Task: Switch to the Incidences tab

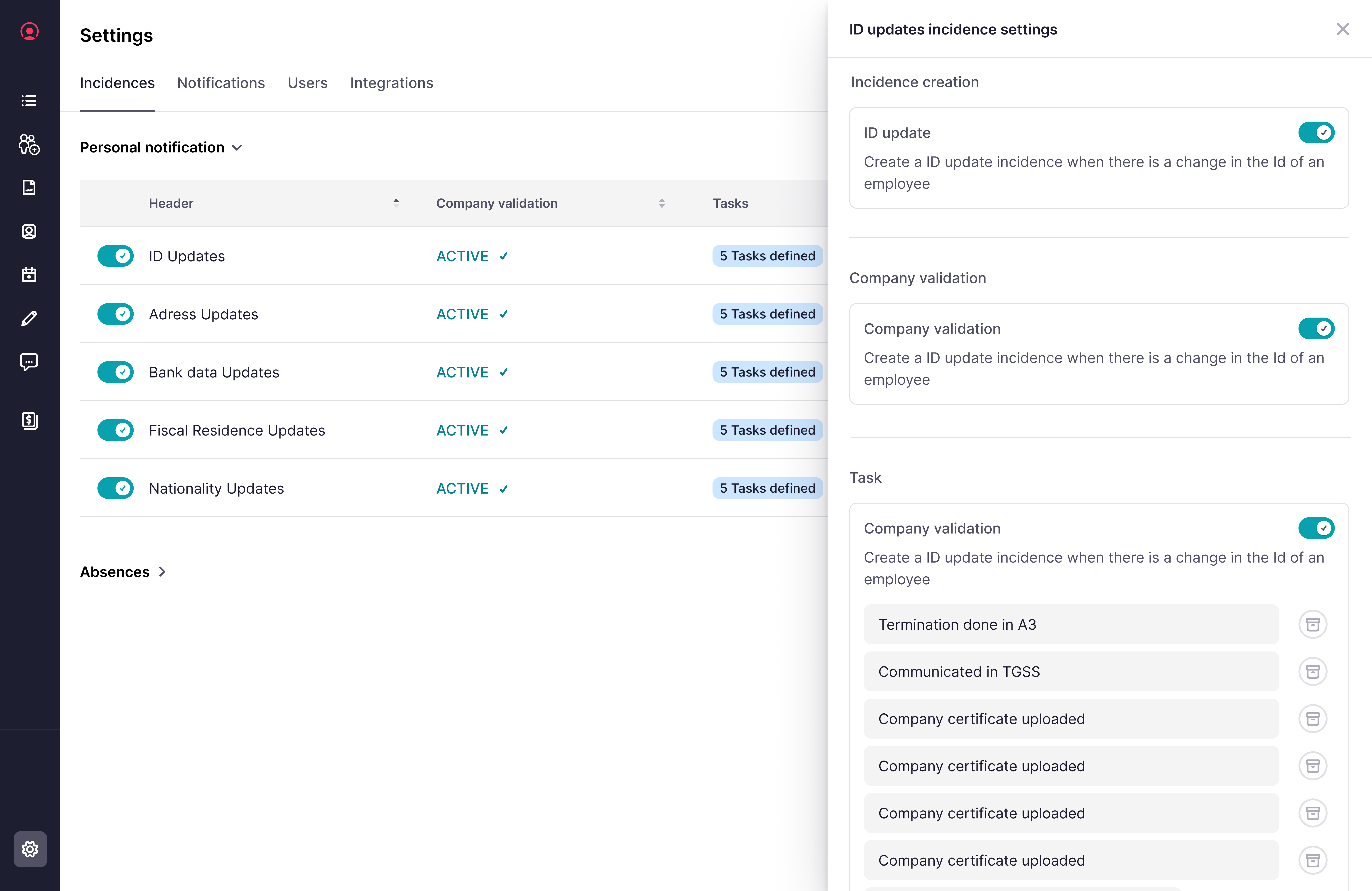Action: pyautogui.click(x=117, y=83)
